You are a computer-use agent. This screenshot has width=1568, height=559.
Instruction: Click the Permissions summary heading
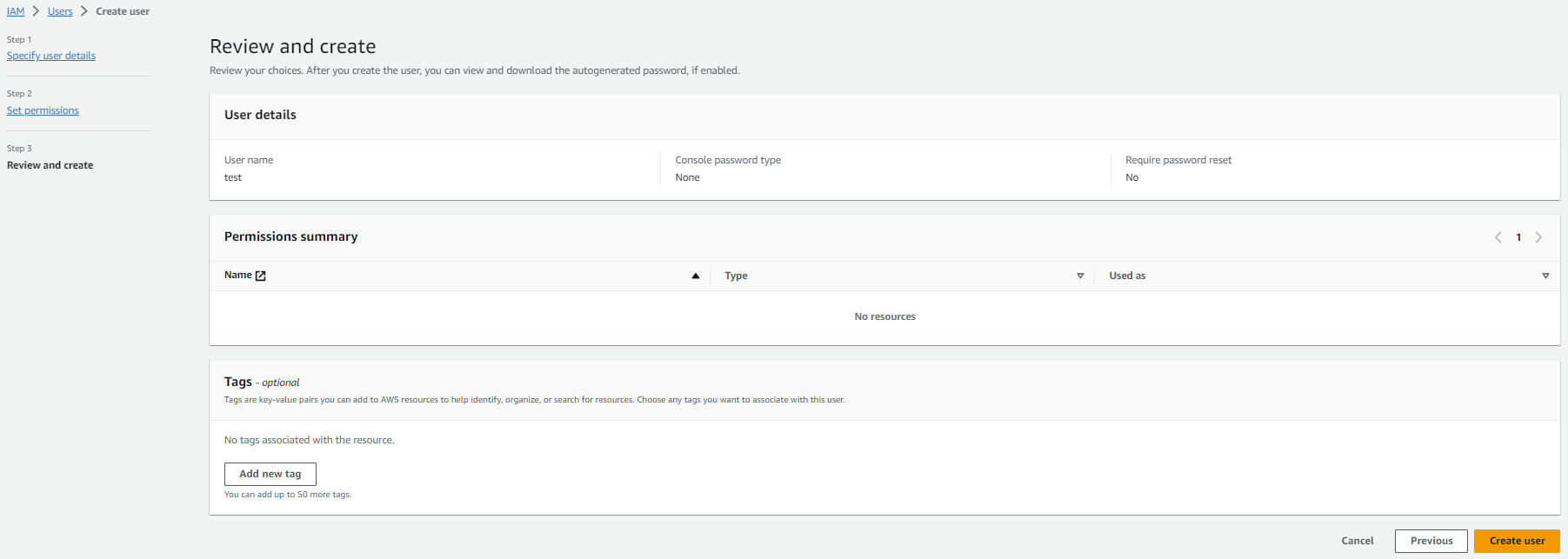pos(290,236)
